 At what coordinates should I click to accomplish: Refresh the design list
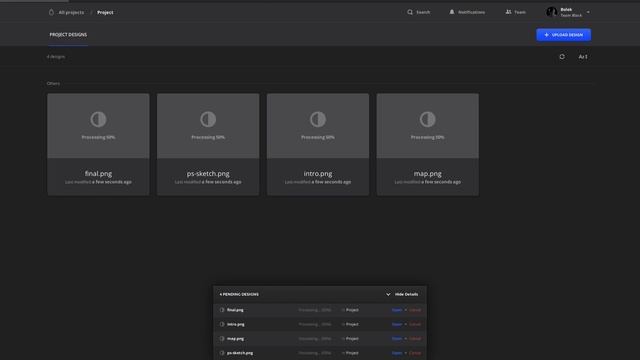tap(562, 57)
